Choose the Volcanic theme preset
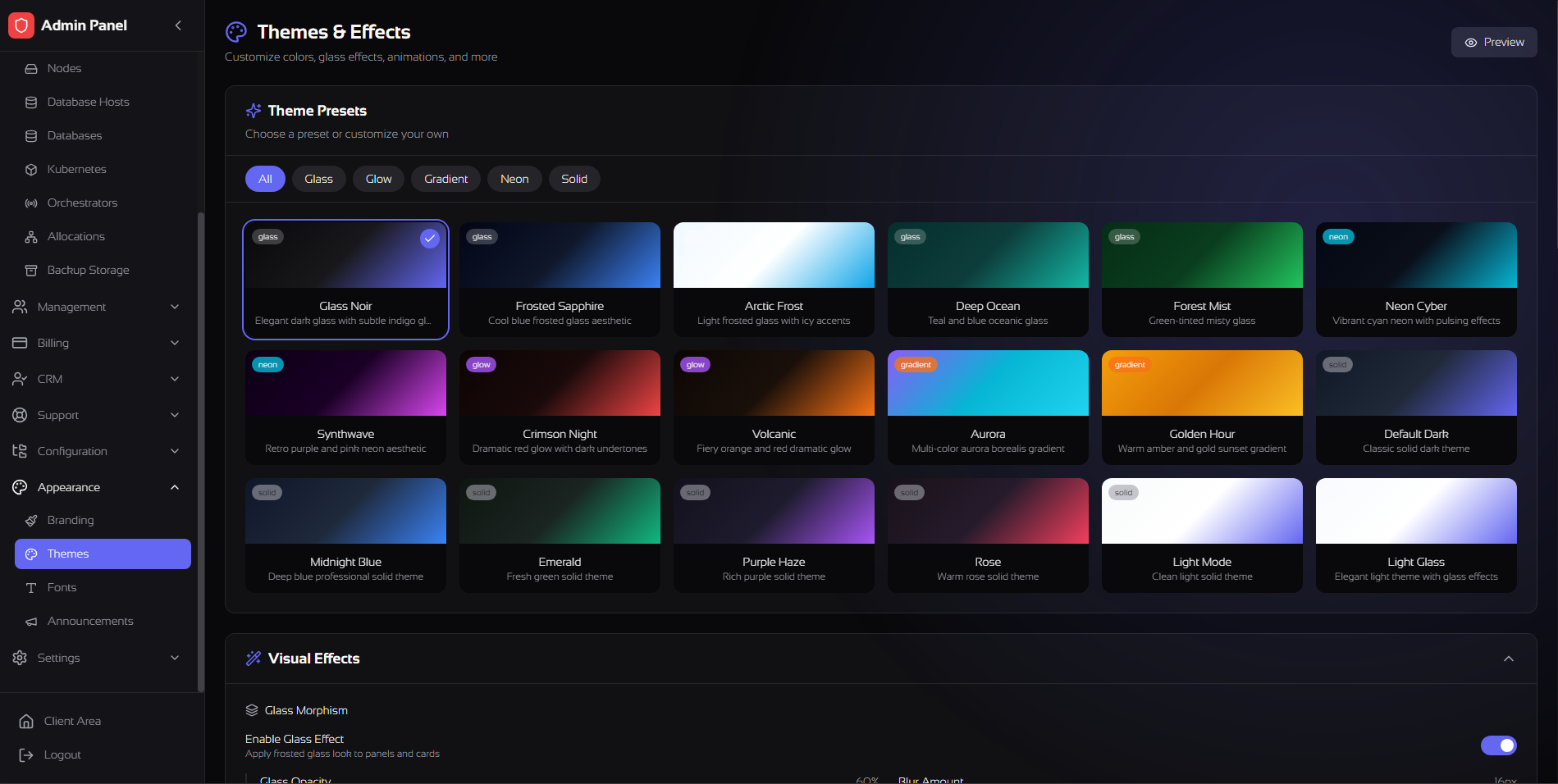Viewport: 1558px width, 784px height. tap(774, 408)
